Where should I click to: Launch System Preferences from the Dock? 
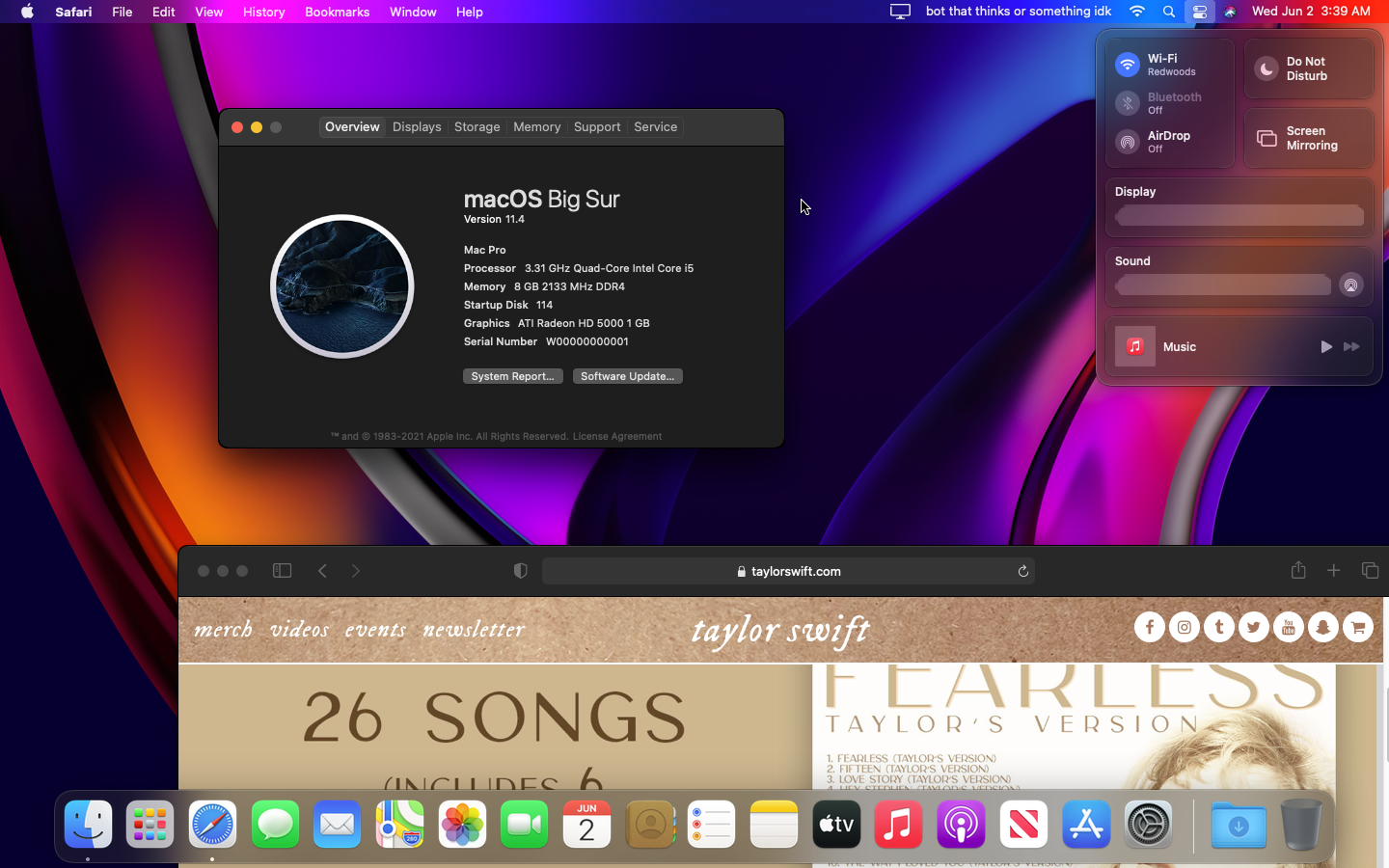pos(1148,826)
